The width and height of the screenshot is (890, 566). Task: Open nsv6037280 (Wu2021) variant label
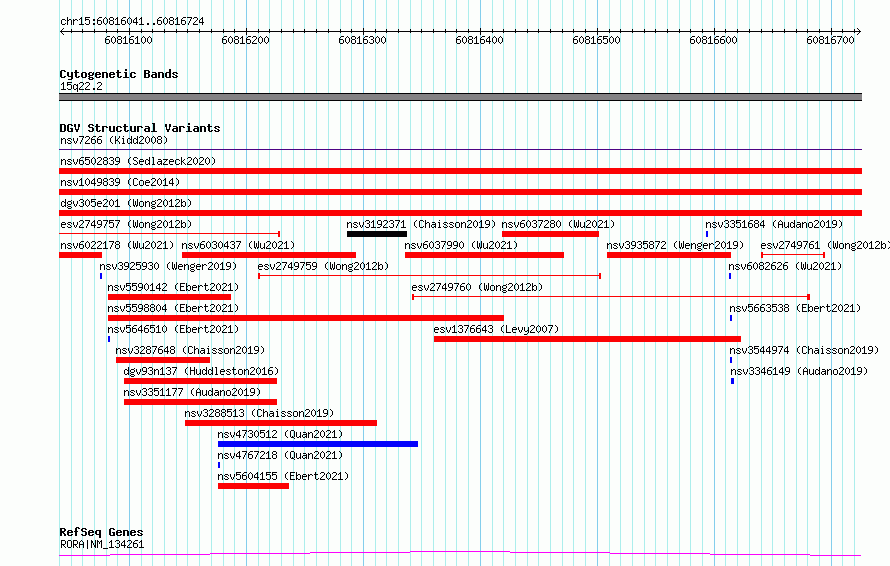(558, 224)
